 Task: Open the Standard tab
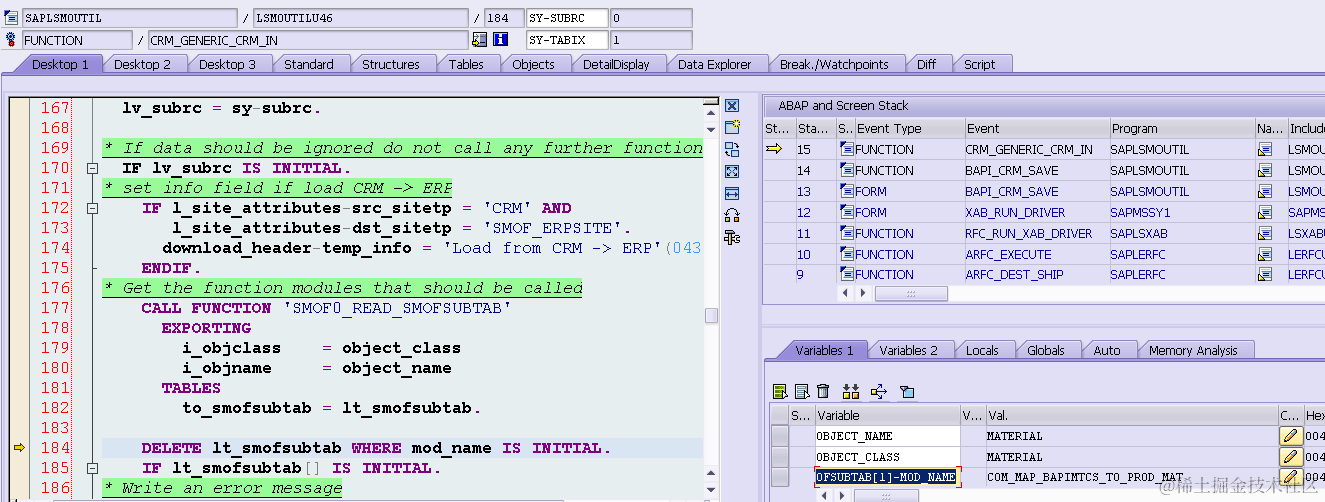309,64
